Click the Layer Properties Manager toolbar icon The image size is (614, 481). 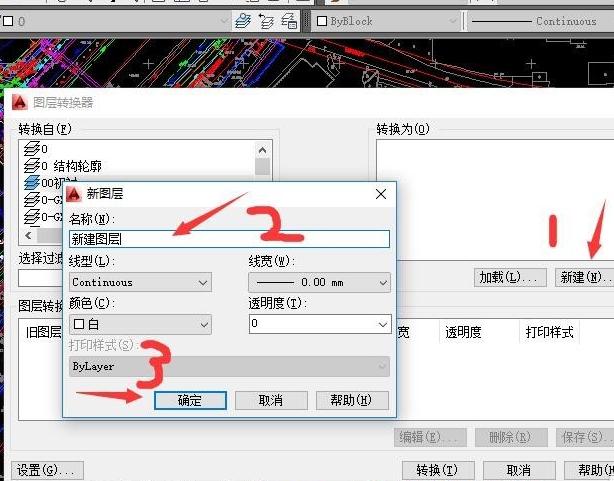[243, 21]
